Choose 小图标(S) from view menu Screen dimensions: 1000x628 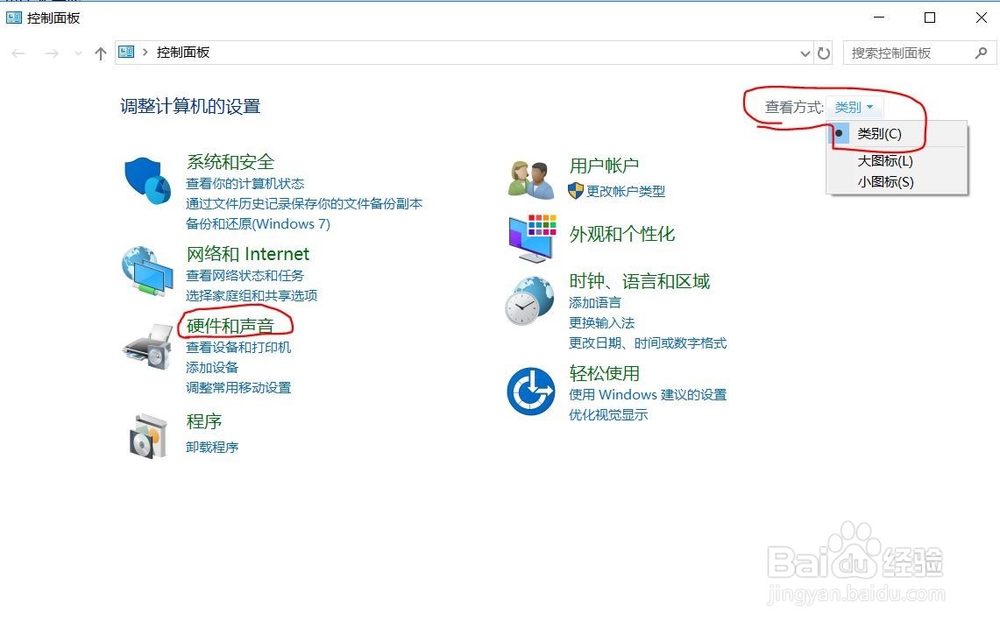(x=885, y=182)
